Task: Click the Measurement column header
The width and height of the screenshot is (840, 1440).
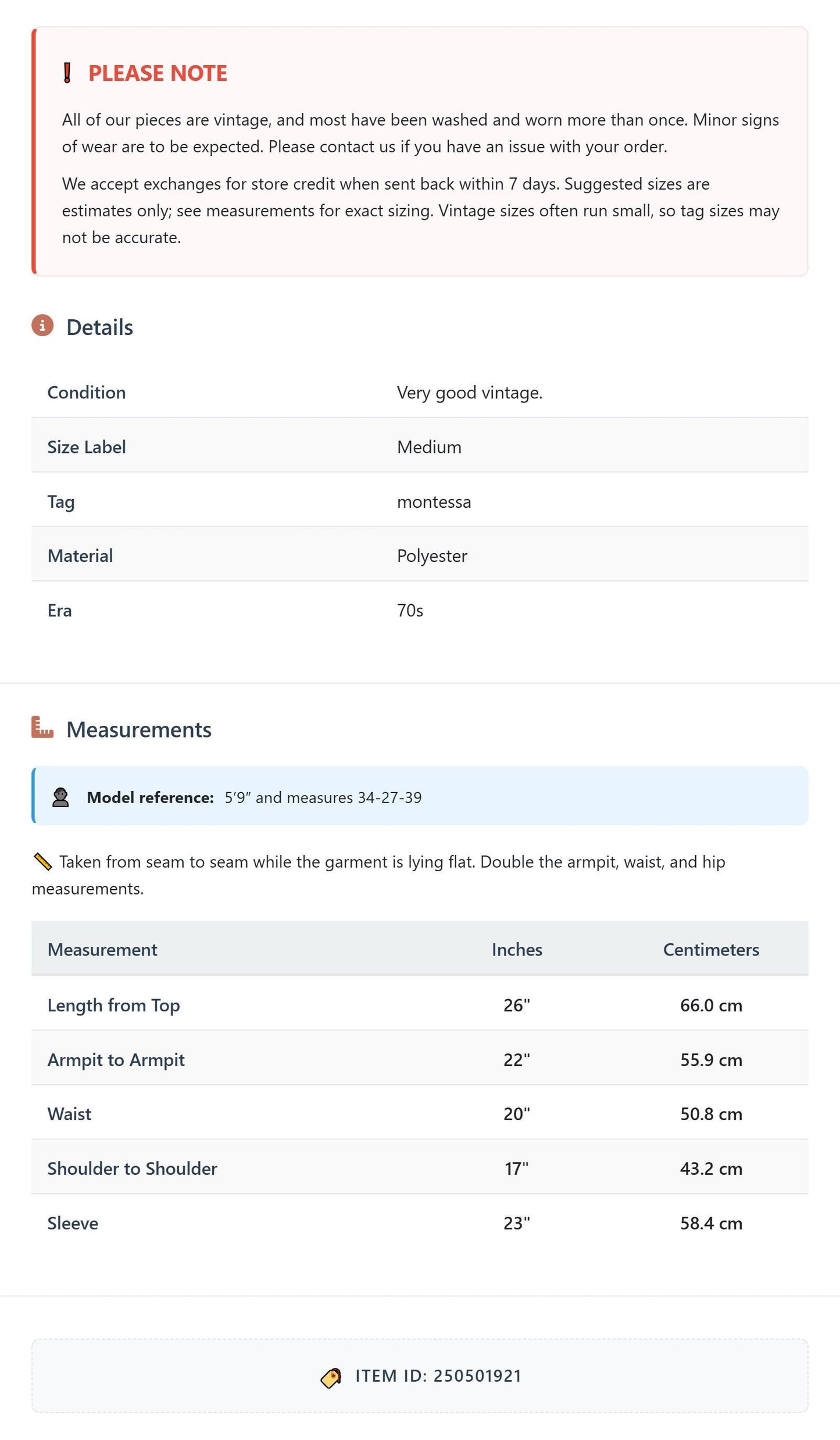Action: 102,949
